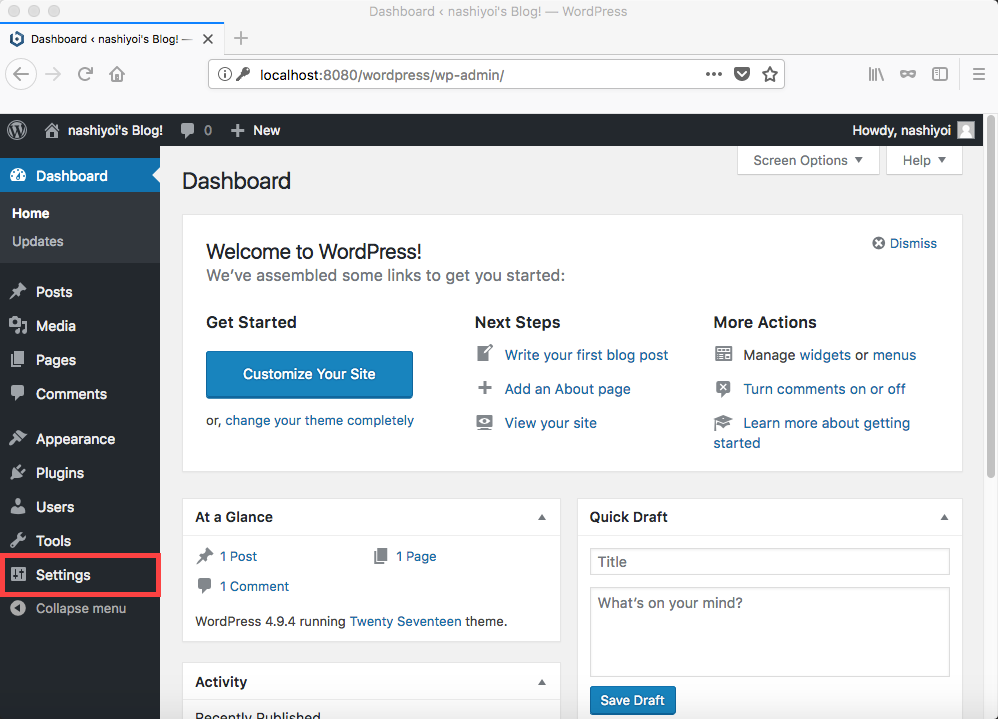Click the New content plus button
This screenshot has height=719, width=998.
point(255,130)
